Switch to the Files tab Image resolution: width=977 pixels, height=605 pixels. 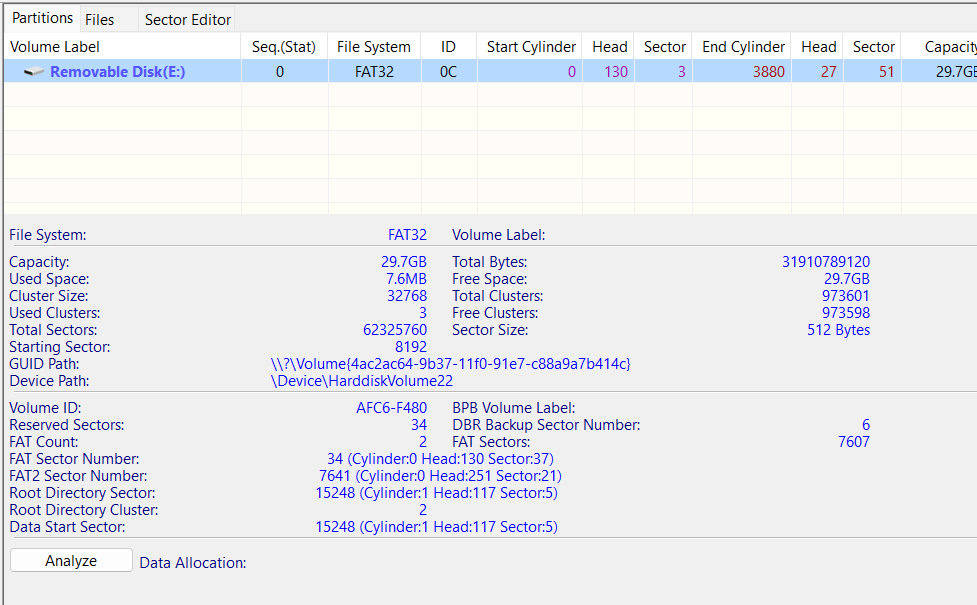99,19
